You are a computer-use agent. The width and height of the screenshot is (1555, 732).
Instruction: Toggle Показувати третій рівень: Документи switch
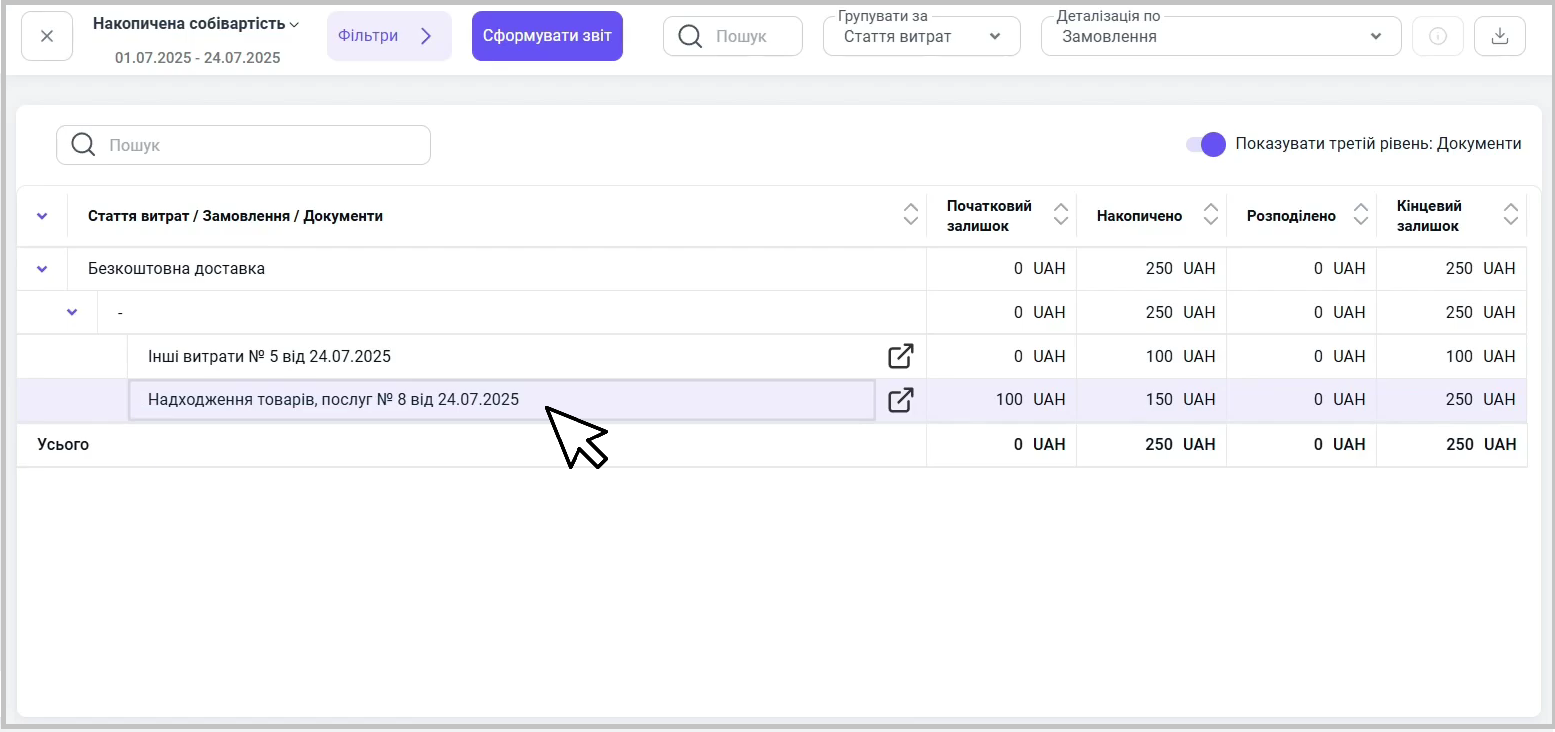pos(1205,144)
